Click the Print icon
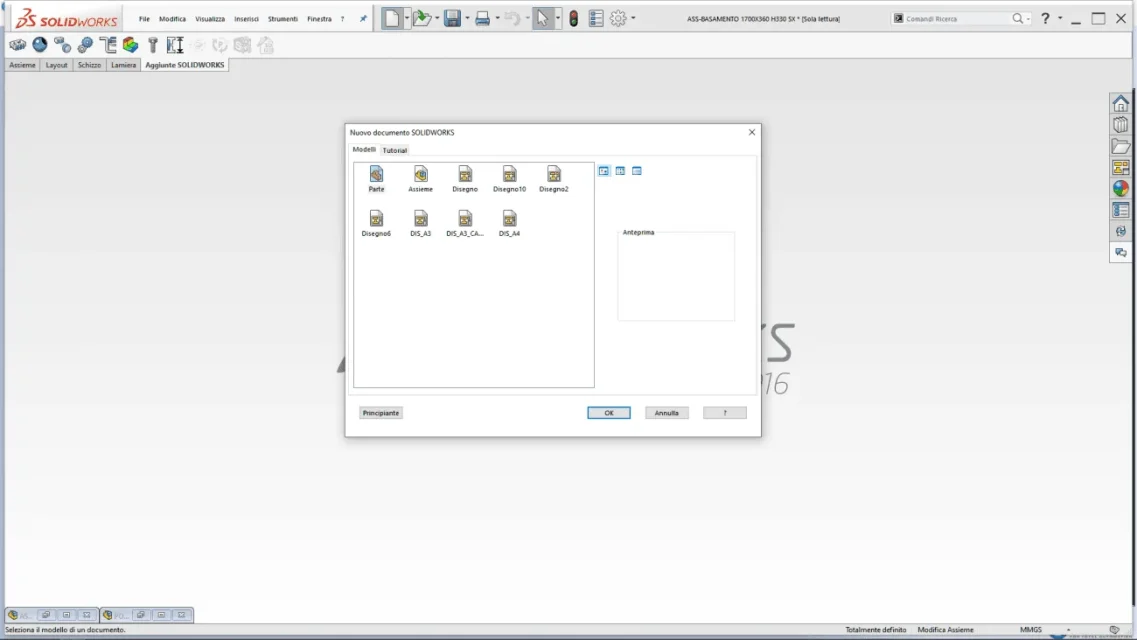This screenshot has width=1137, height=640. click(482, 19)
